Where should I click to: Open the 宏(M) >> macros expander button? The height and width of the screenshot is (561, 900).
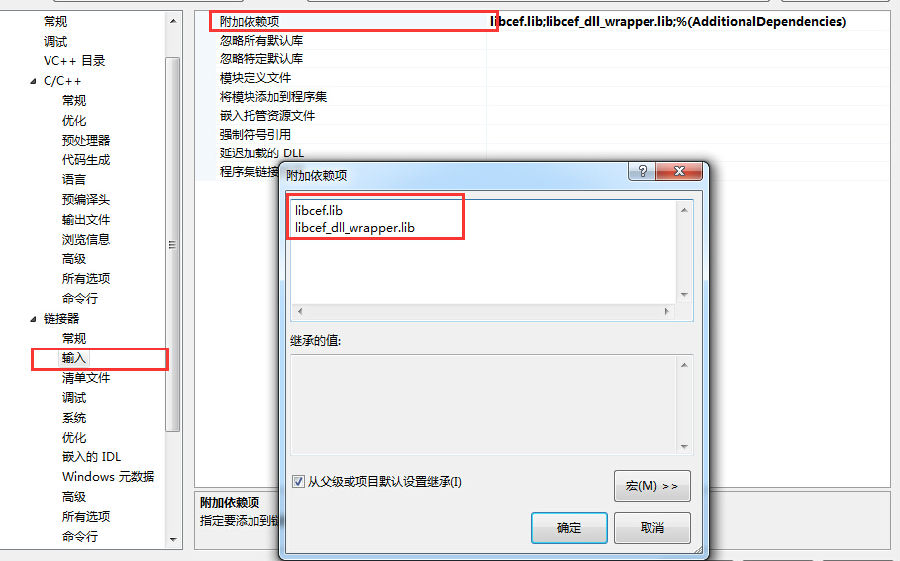(652, 486)
